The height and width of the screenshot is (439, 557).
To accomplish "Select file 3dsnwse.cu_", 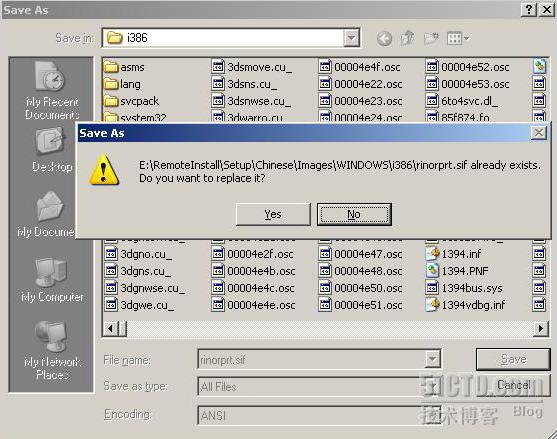I will click(251, 101).
